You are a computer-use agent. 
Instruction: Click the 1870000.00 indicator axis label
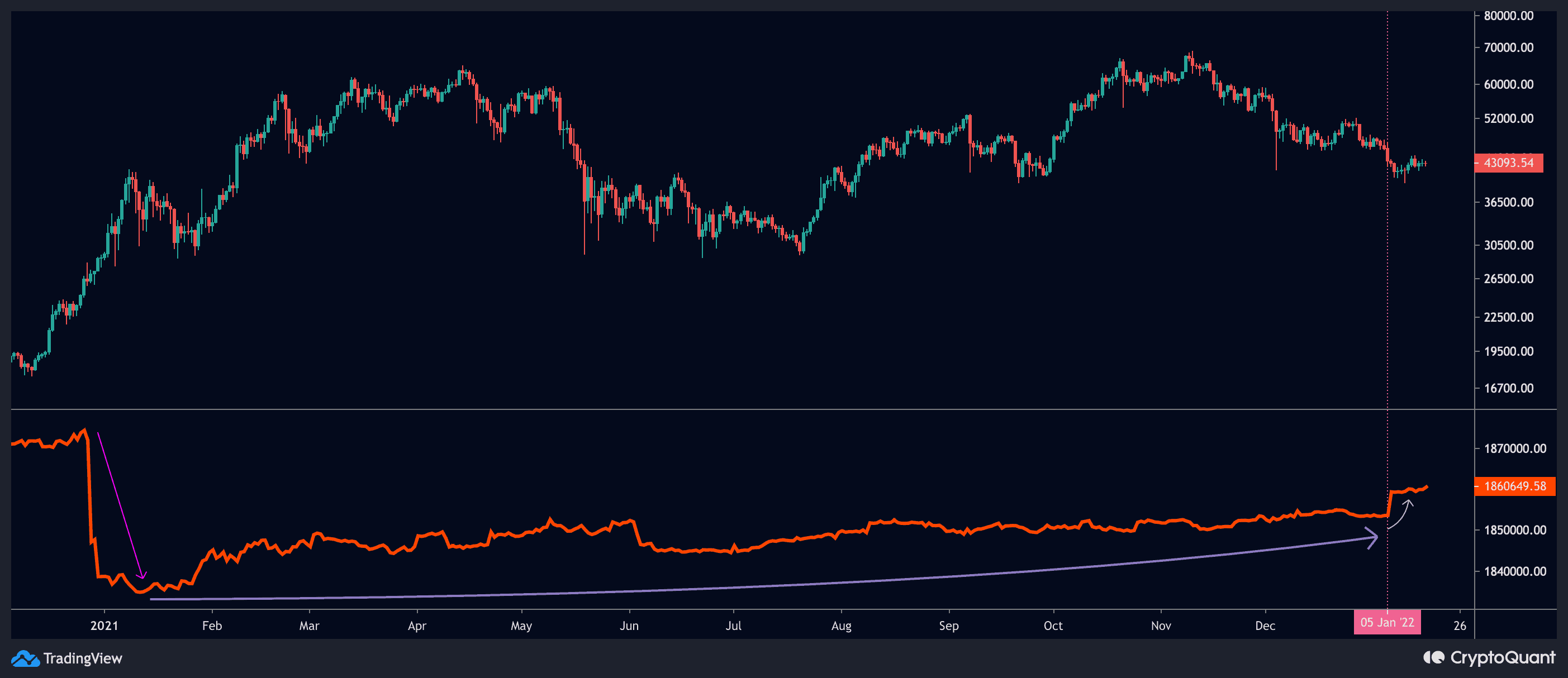point(1514,448)
